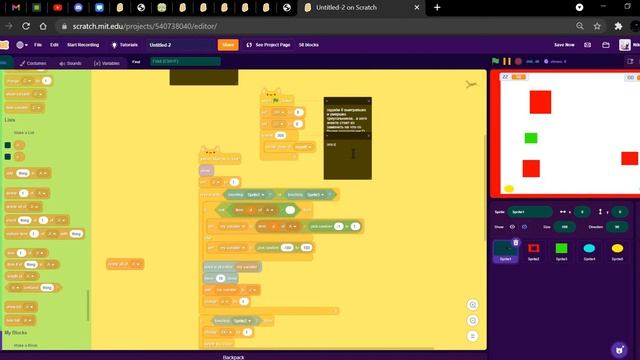Open the Backpack bar

click(x=233, y=357)
